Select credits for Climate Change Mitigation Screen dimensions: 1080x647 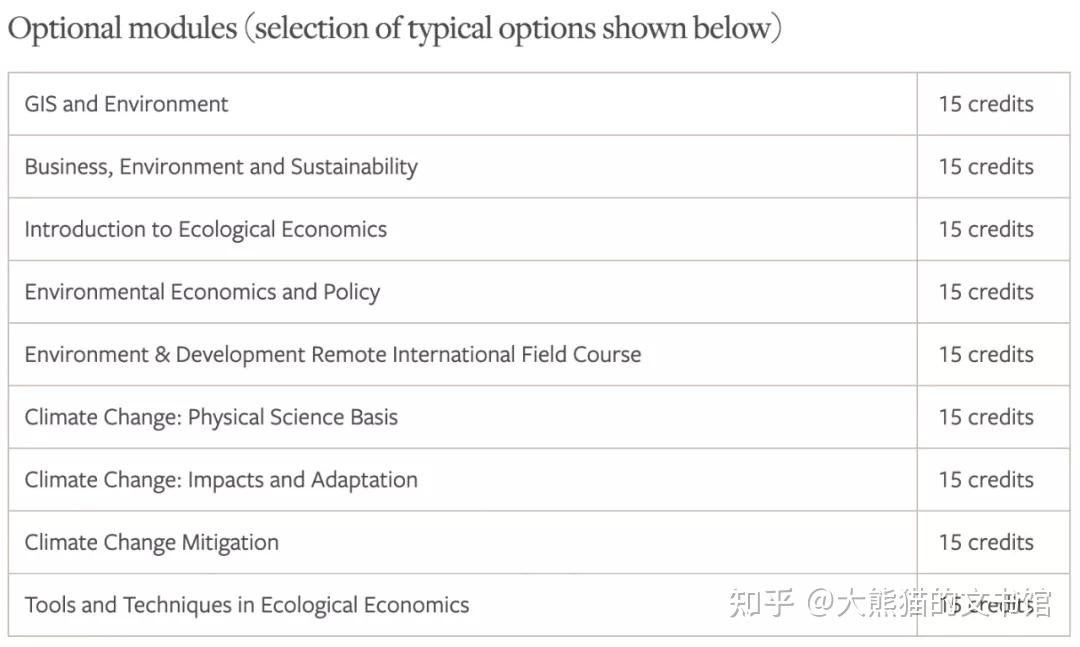pos(986,542)
